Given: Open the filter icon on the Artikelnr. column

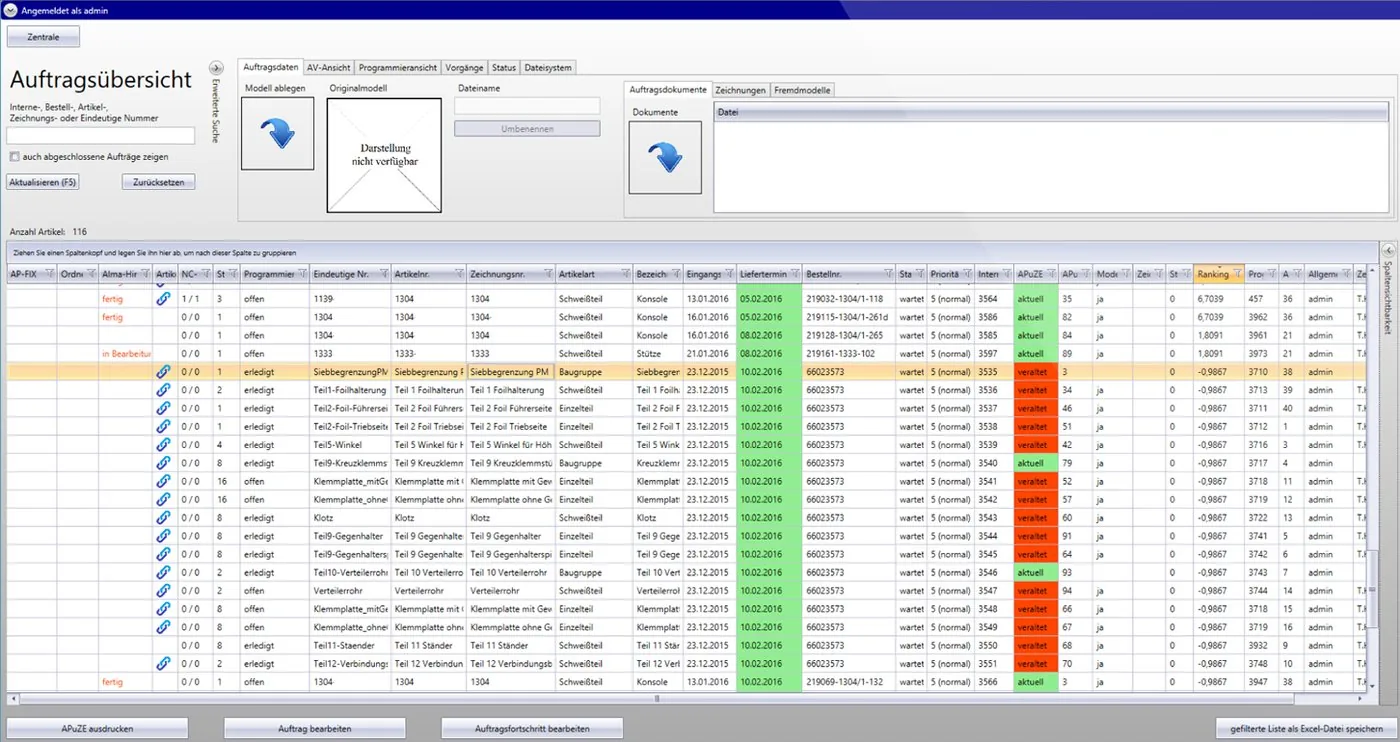Looking at the screenshot, I should click(x=459, y=274).
